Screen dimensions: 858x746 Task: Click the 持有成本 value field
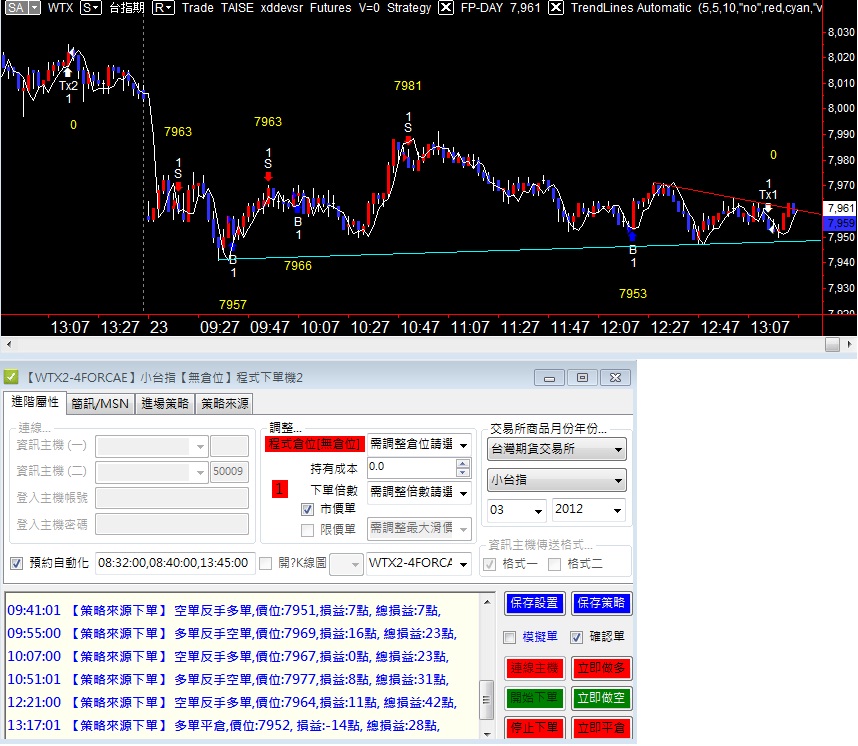(411, 467)
